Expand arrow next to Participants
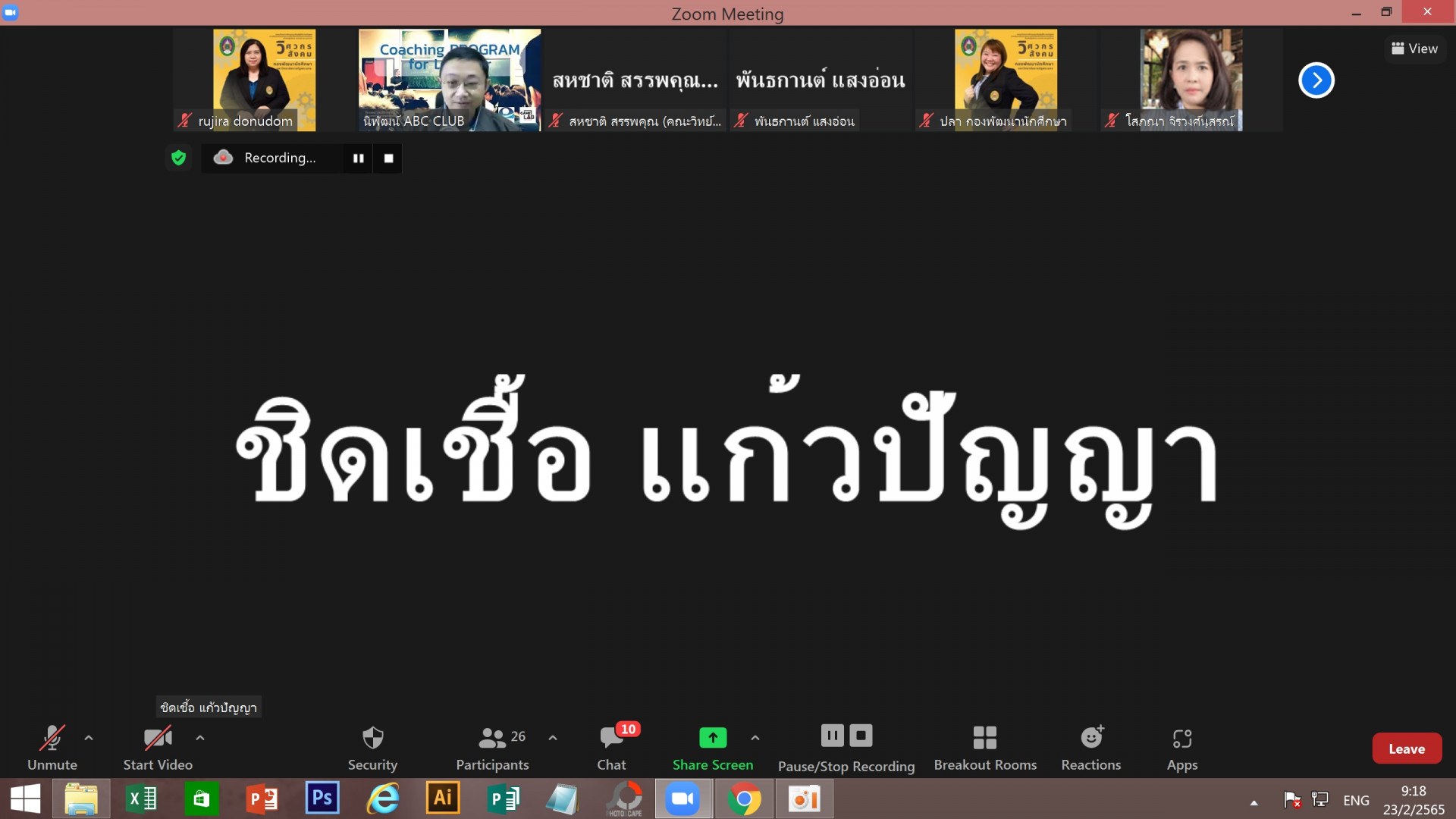Screen dimensions: 1456x819 [x=553, y=737]
